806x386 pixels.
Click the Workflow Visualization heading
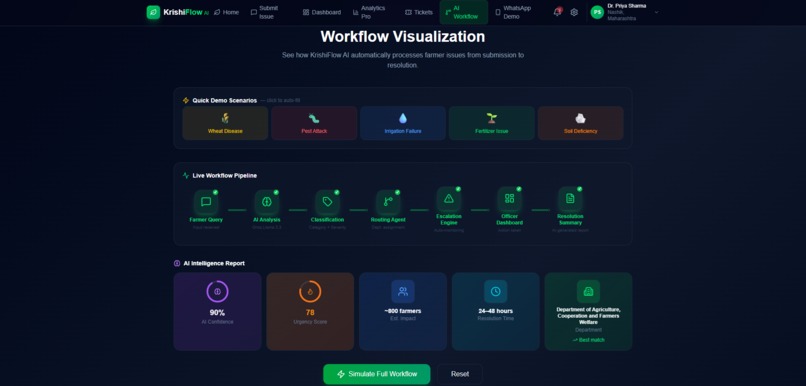pos(403,36)
